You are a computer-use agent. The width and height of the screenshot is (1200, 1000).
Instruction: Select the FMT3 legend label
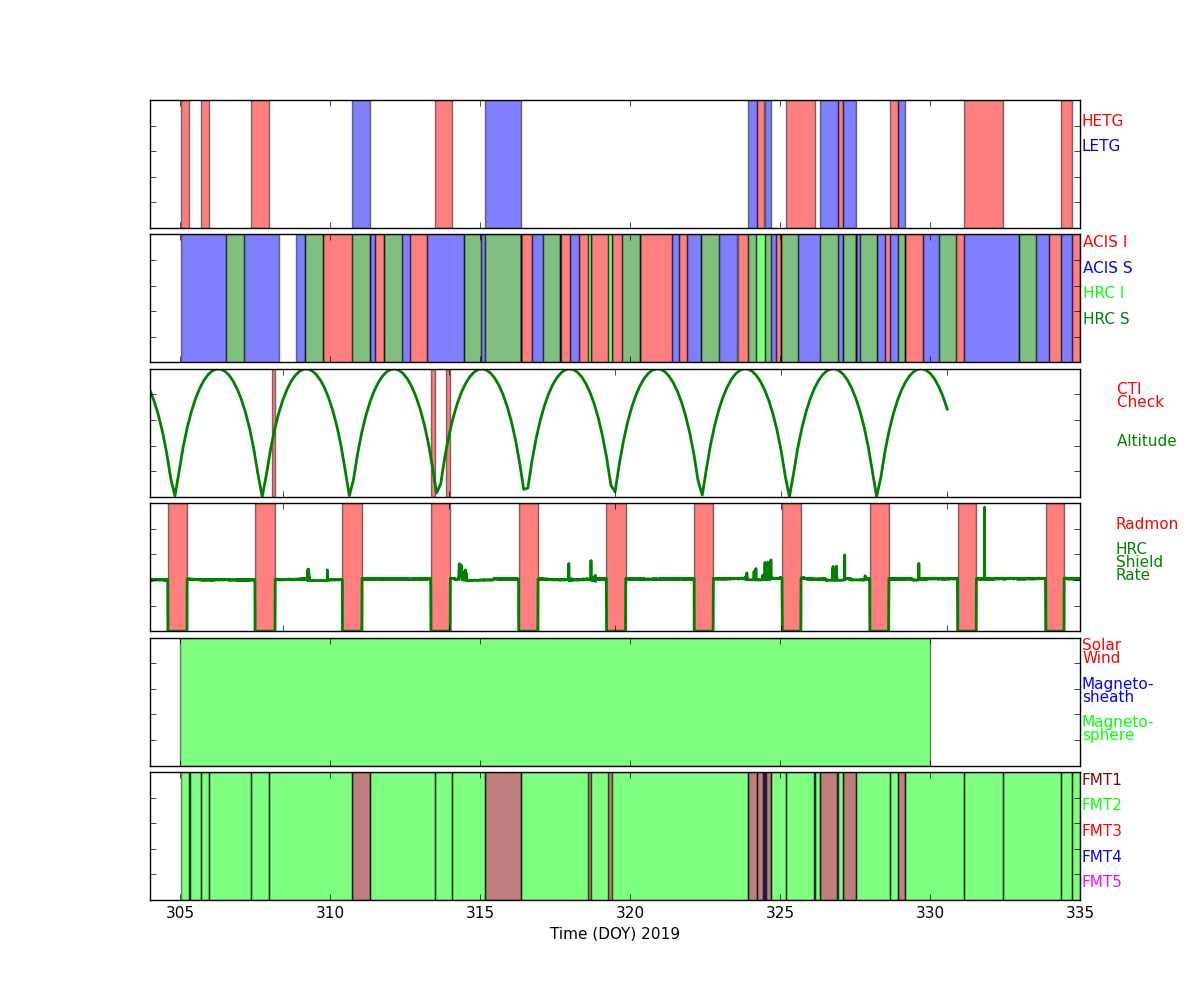pos(1102,831)
